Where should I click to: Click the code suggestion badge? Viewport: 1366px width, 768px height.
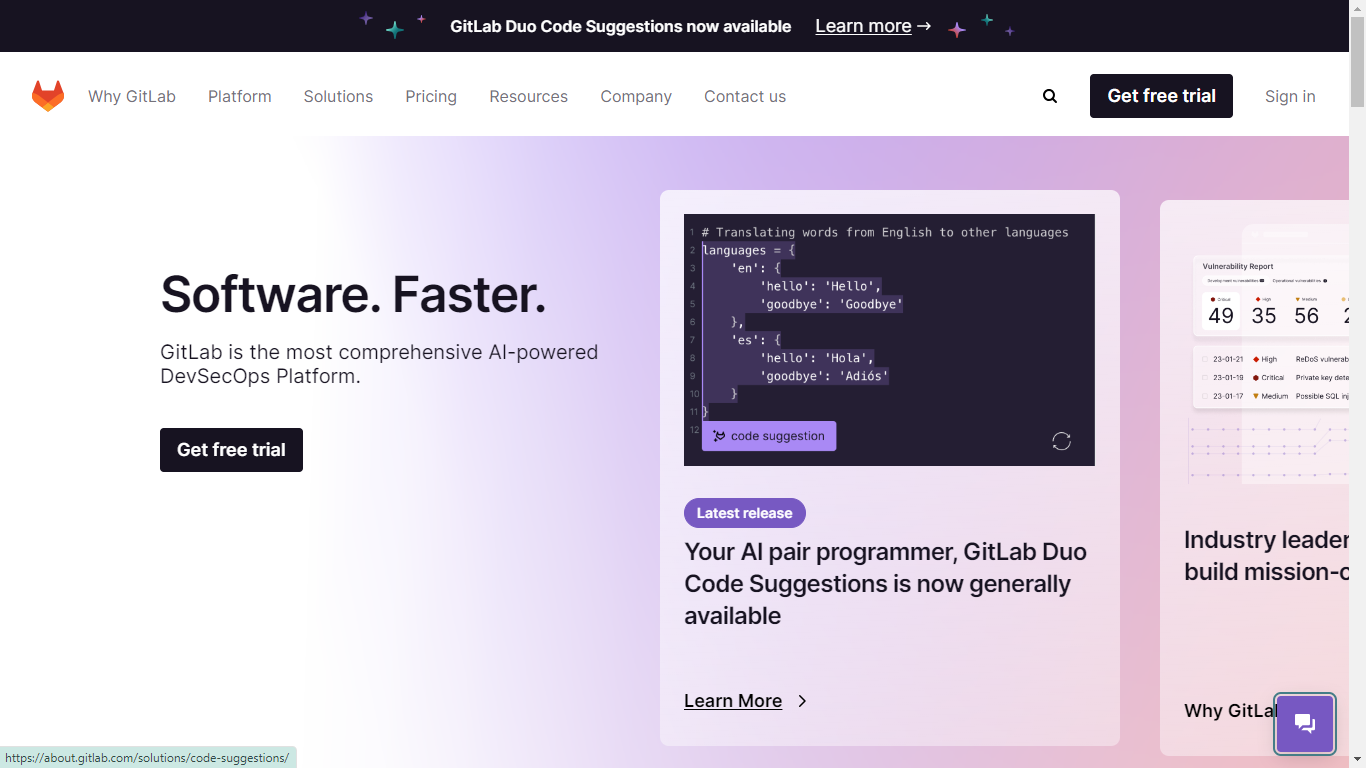coord(769,436)
